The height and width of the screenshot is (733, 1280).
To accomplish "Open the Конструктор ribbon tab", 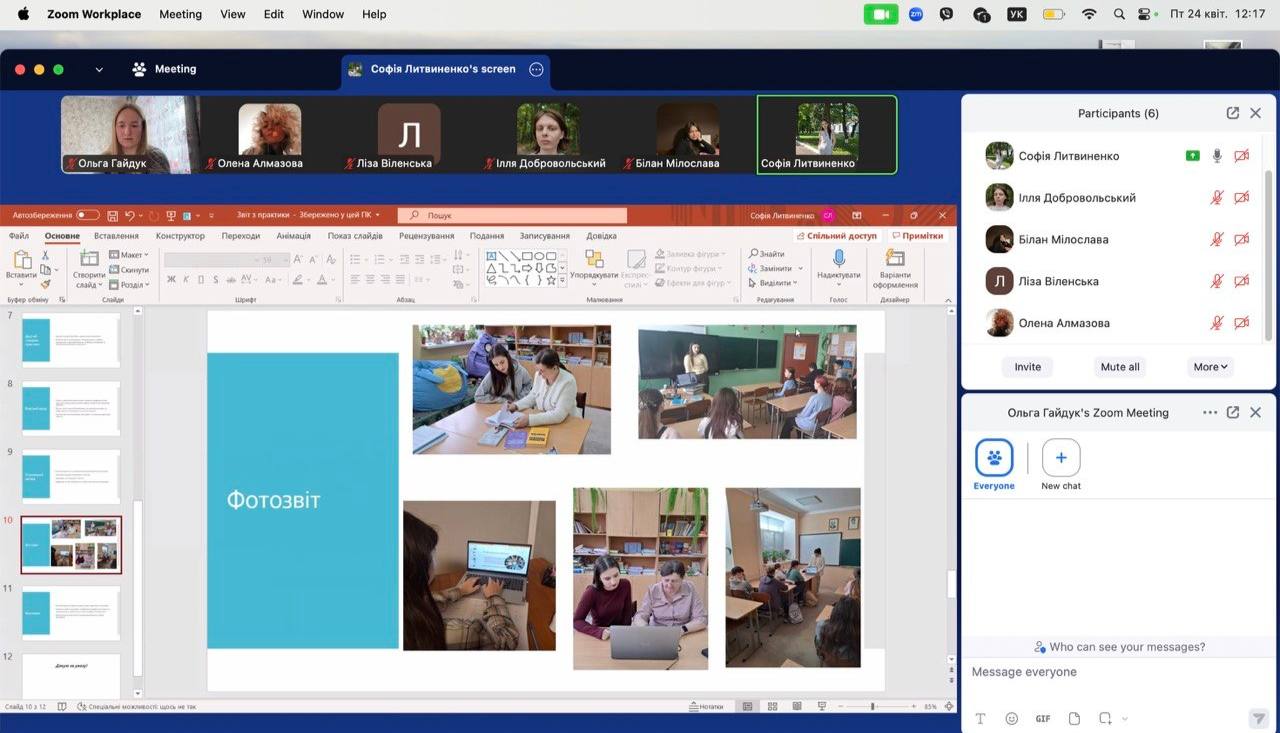I will coord(180,236).
